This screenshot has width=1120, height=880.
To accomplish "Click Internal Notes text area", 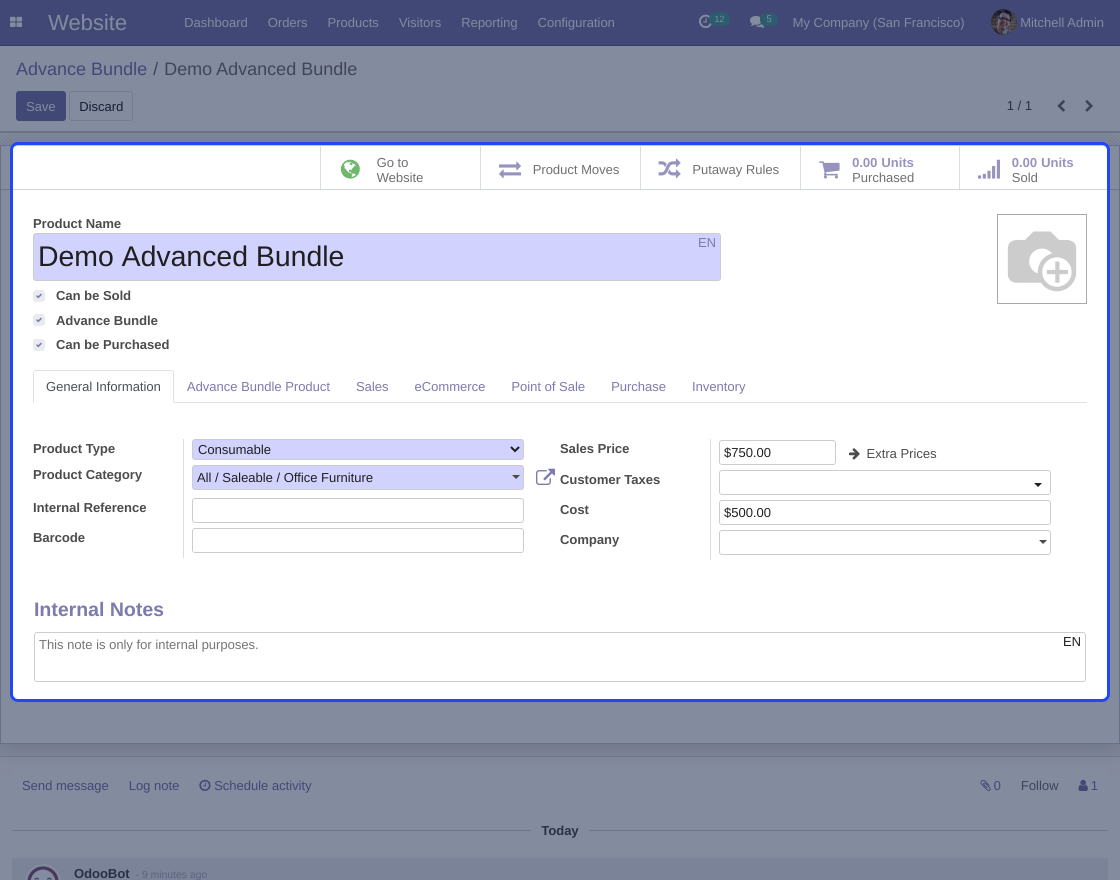I will click(560, 656).
